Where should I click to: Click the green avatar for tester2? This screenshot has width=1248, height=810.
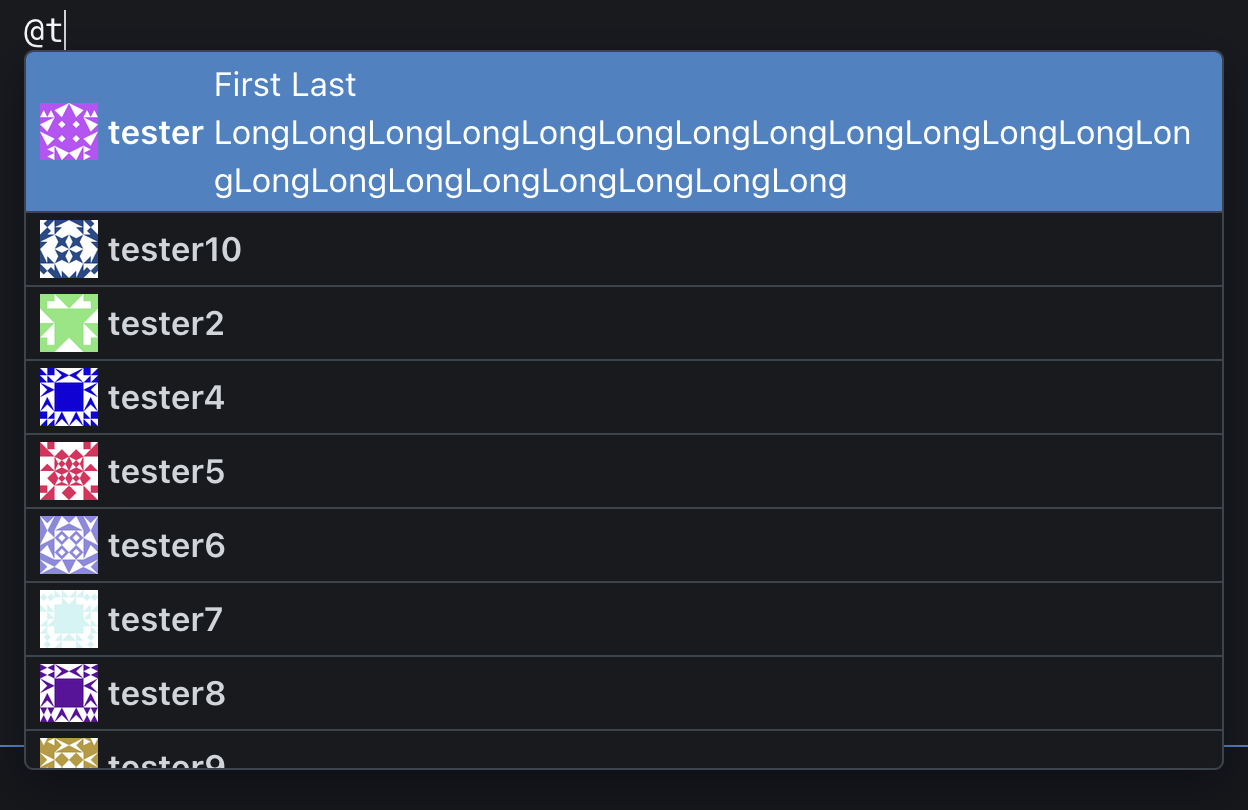point(69,323)
